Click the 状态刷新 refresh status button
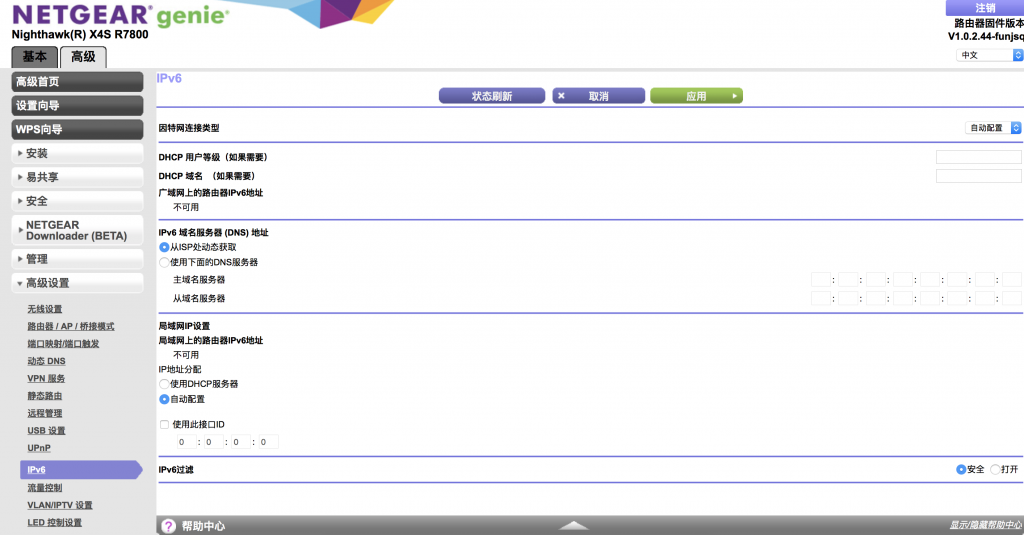This screenshot has width=1024, height=535. 491,96
